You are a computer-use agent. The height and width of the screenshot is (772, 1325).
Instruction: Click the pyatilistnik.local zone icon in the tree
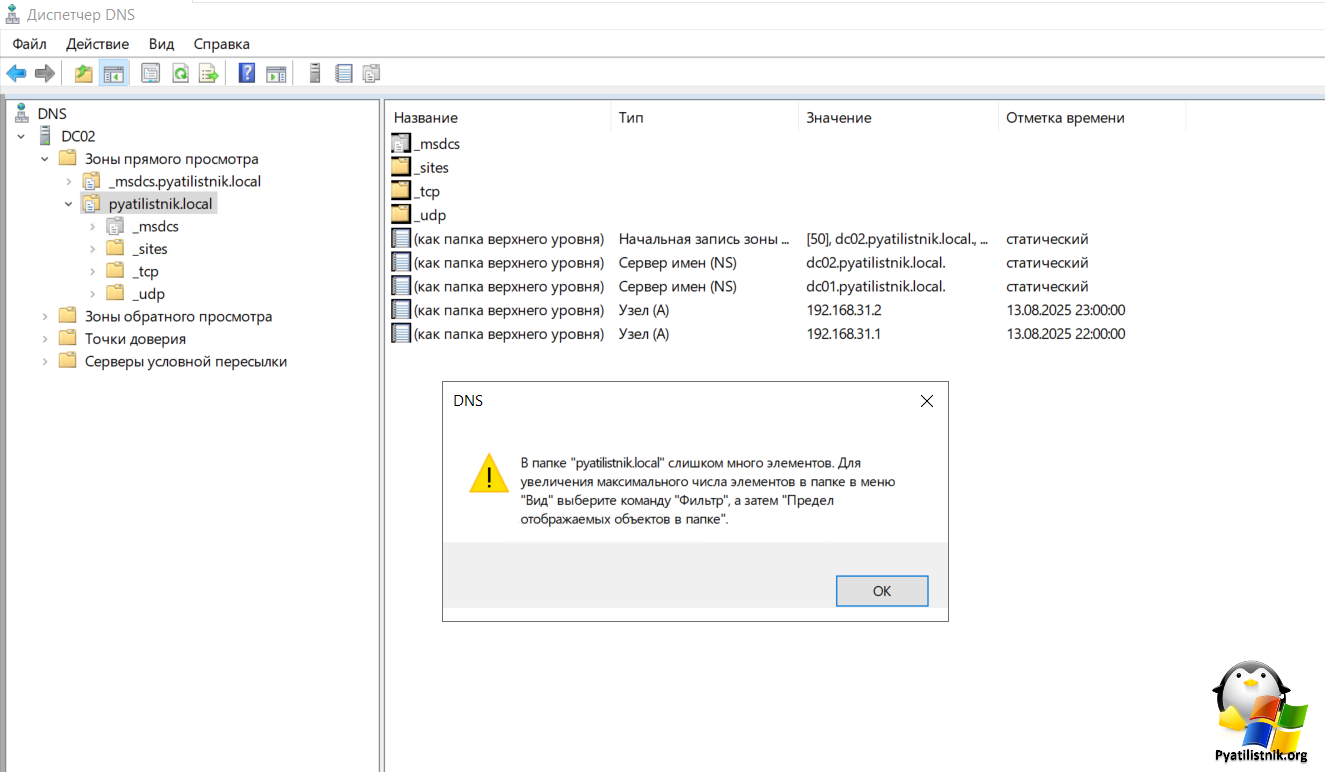(x=91, y=204)
